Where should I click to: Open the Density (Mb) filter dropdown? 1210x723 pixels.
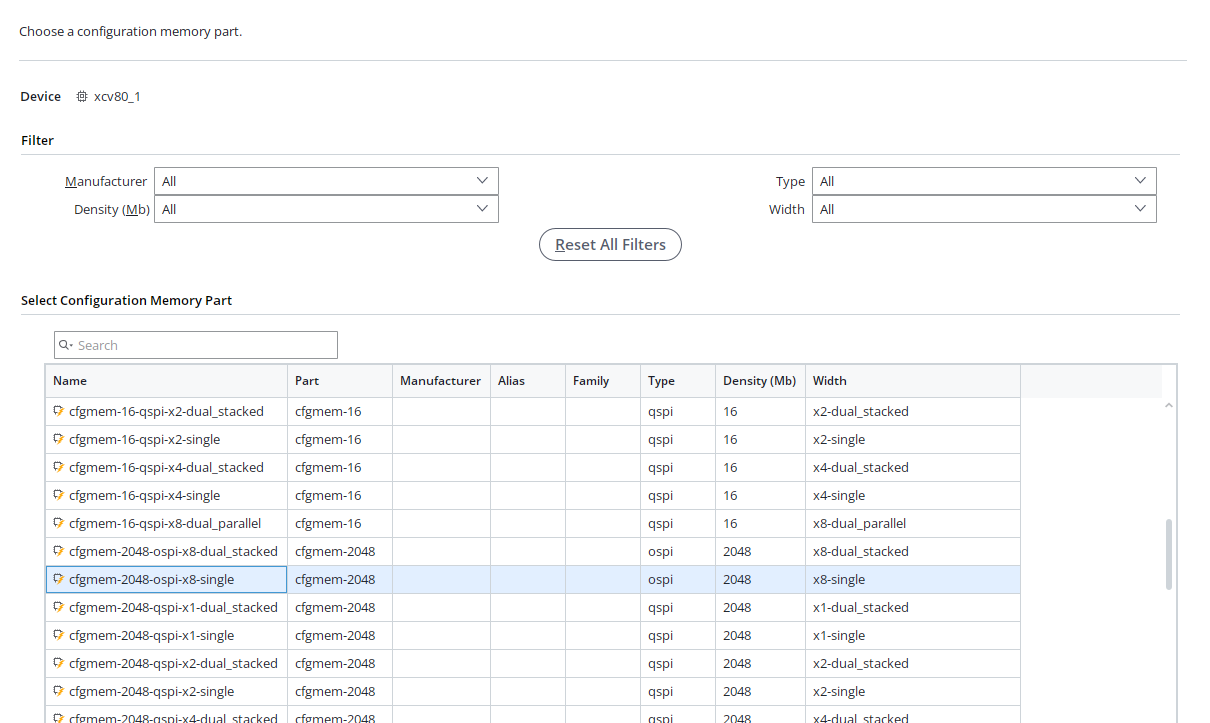[x=326, y=209]
